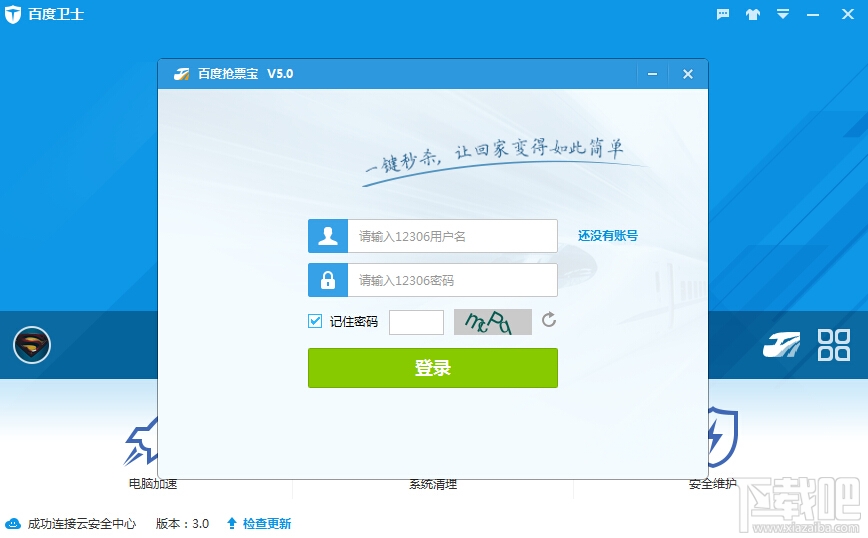This screenshot has height=538, width=868.
Task: Click the 百度抢票宝 V5.0 title text
Action: point(245,74)
